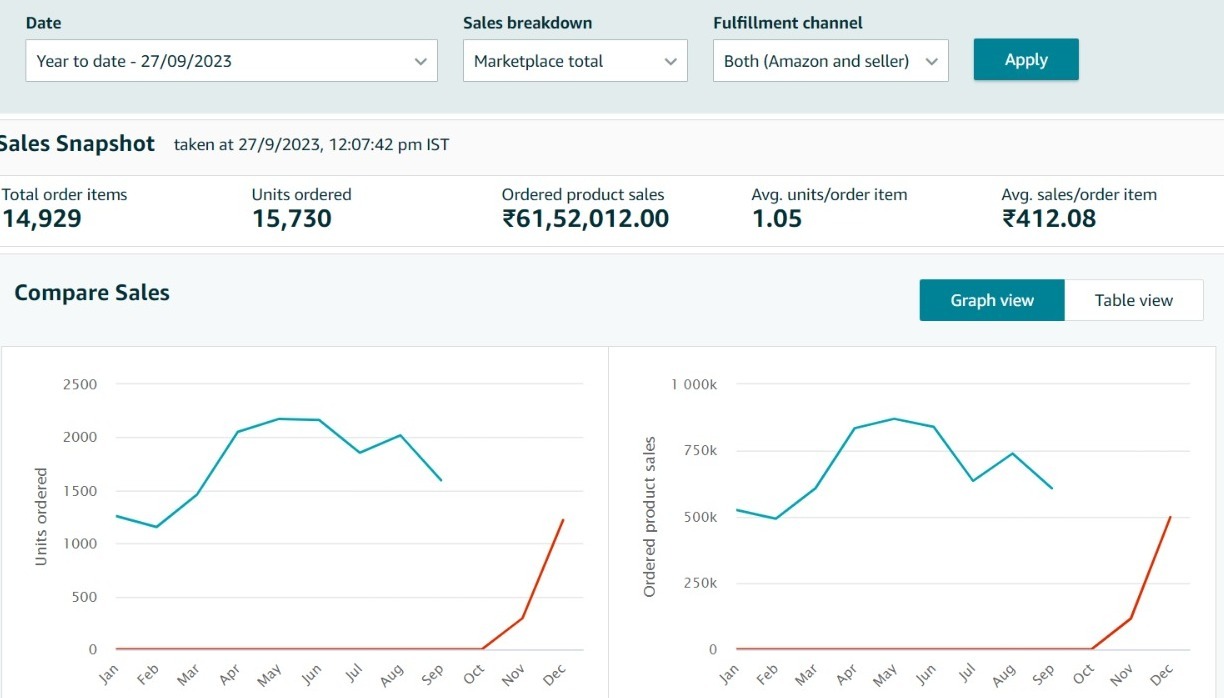The width and height of the screenshot is (1224, 698).
Task: Select the Units ordered figure 15,730
Action: 291,218
